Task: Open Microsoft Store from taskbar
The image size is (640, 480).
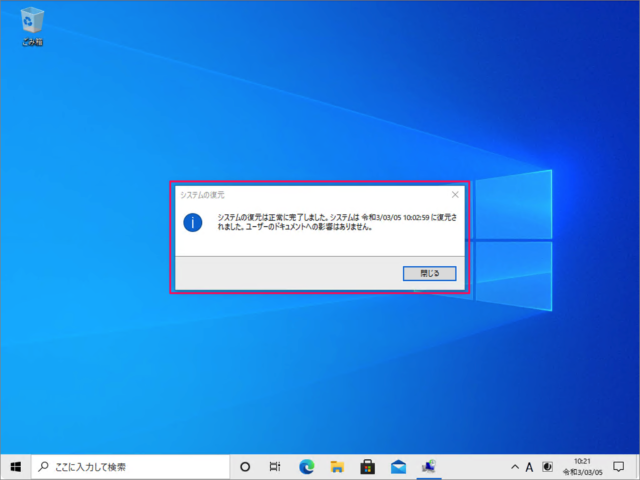Action: click(368, 467)
